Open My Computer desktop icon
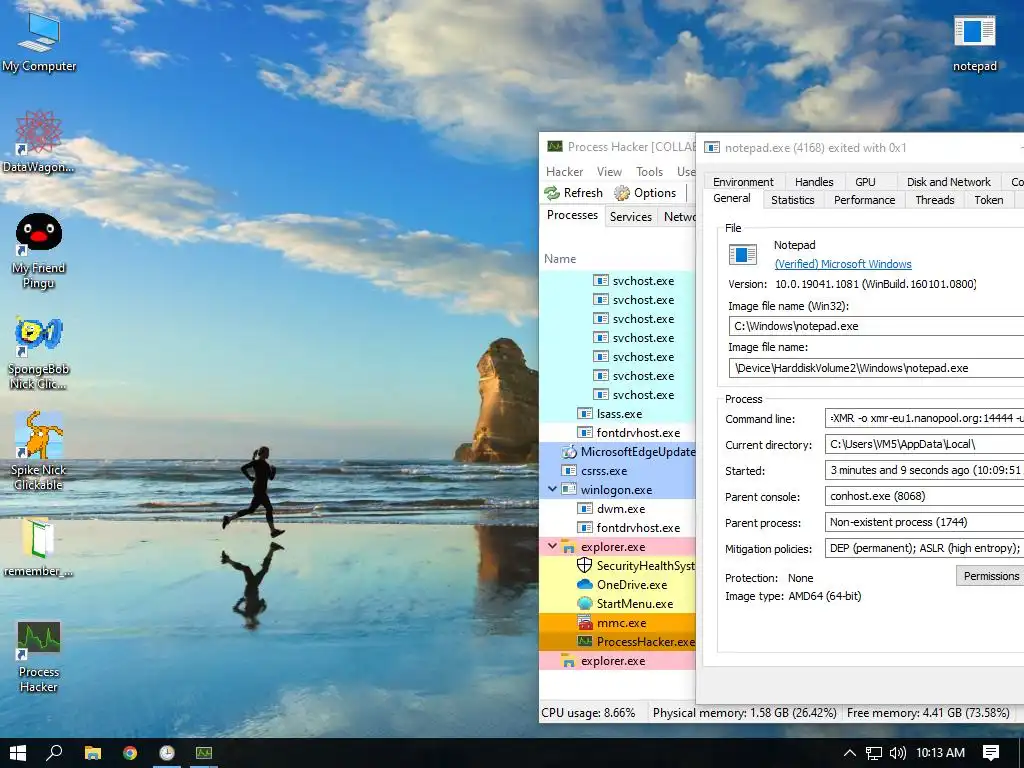Viewport: 1024px width, 768px height. pyautogui.click(x=39, y=40)
